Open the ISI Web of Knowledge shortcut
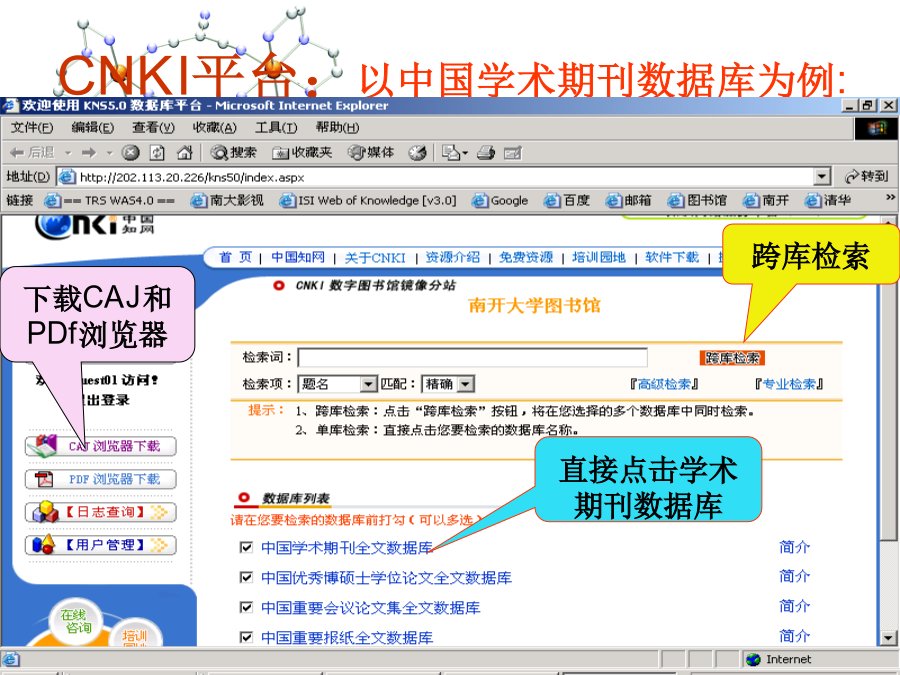Screen dimensions: 900x675 coord(368,200)
